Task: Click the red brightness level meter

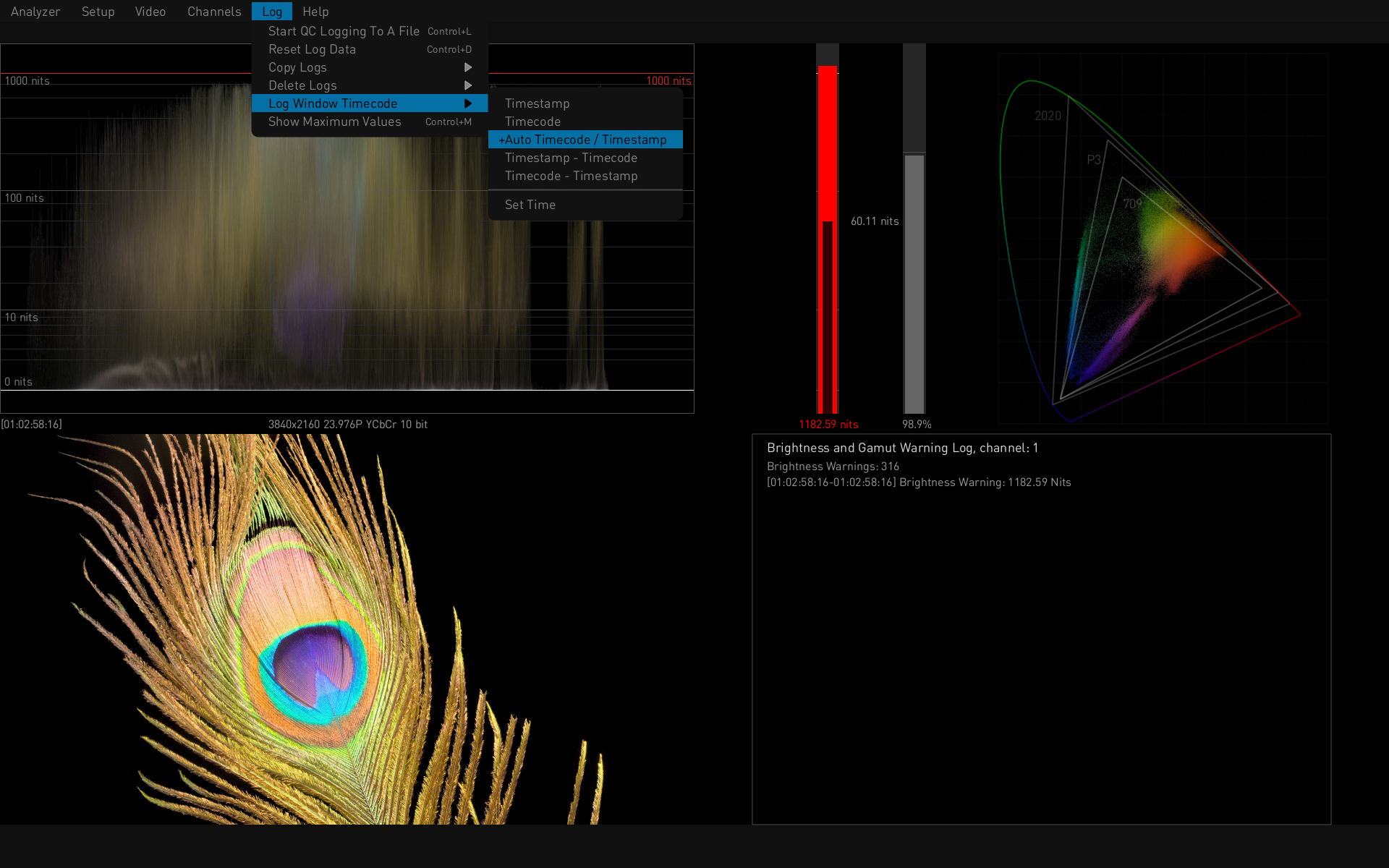Action: click(827, 239)
